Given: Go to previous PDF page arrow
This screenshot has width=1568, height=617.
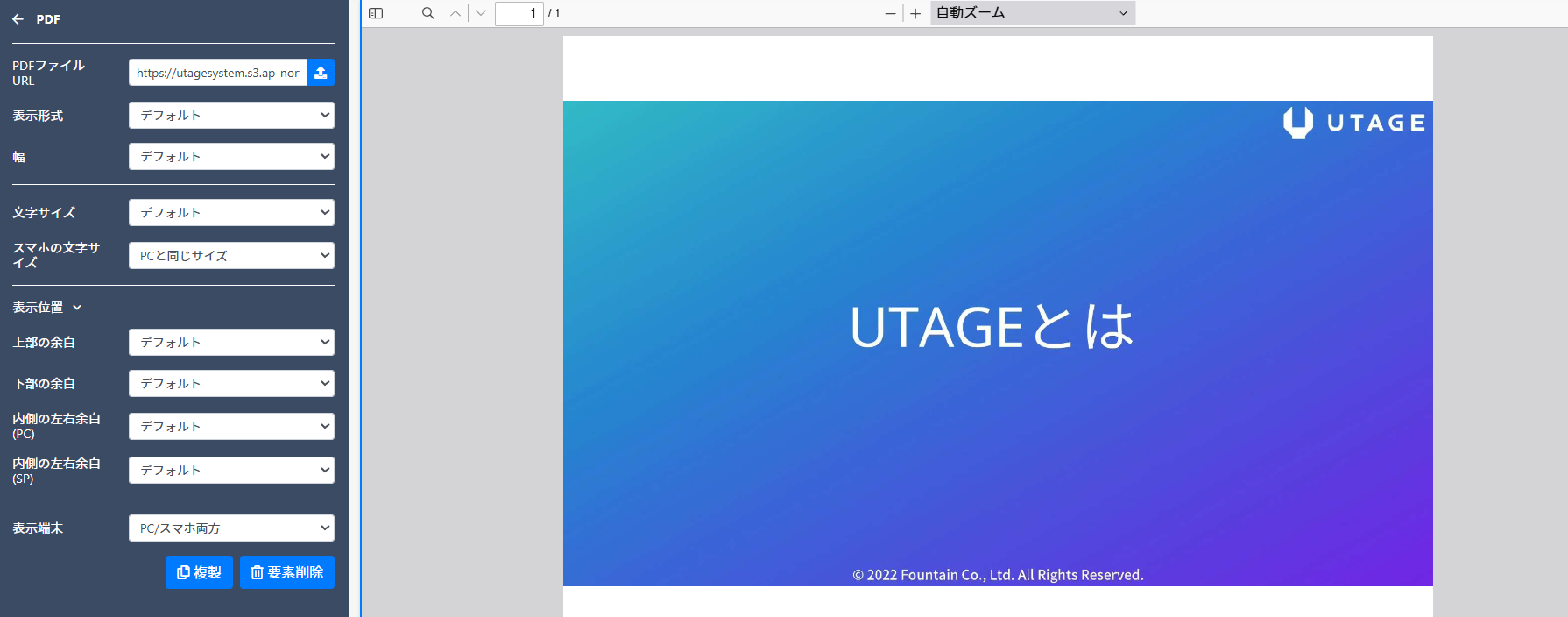Looking at the screenshot, I should click(456, 13).
